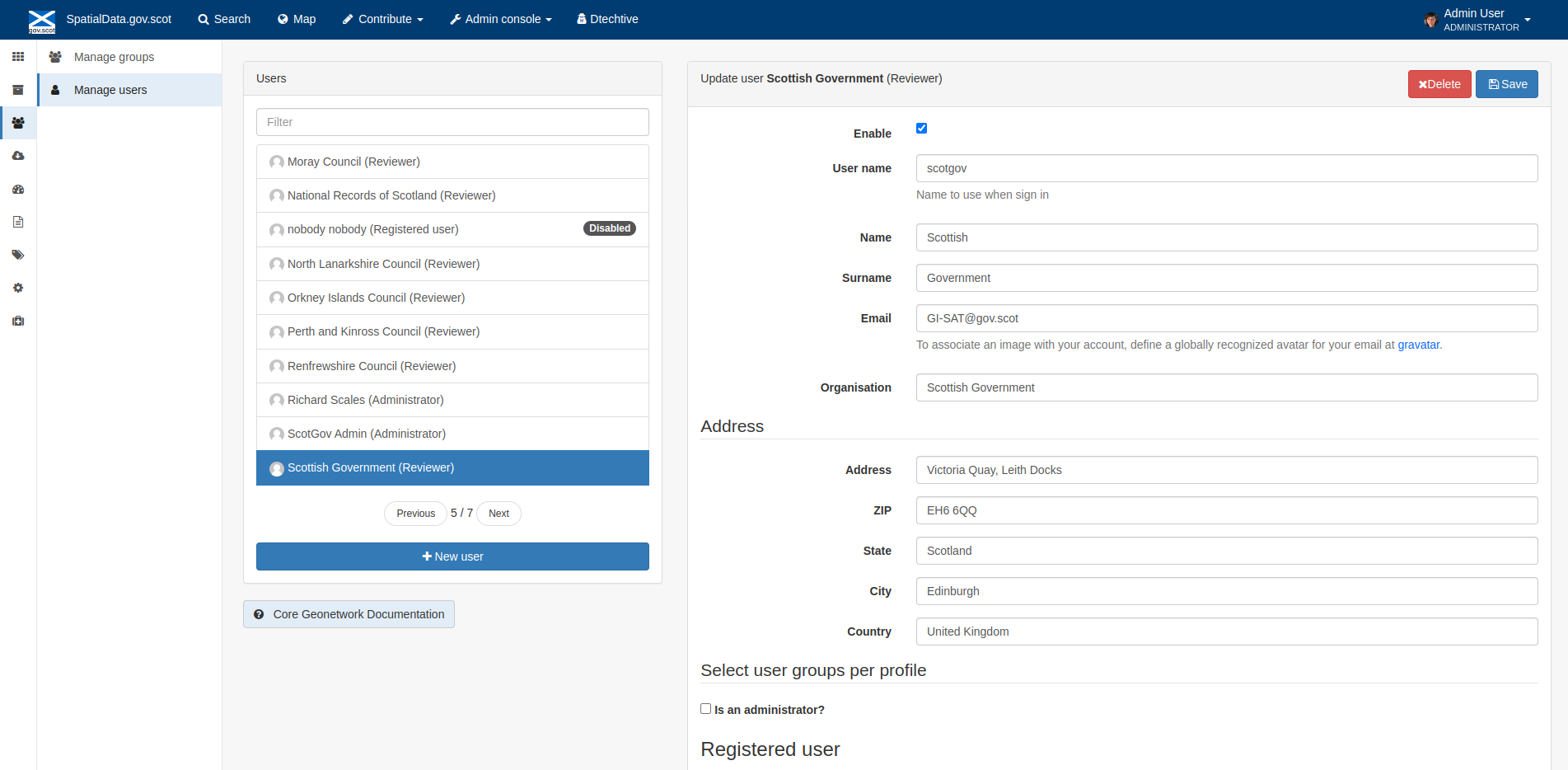
Task: Go to the Previous users page
Action: tap(415, 514)
